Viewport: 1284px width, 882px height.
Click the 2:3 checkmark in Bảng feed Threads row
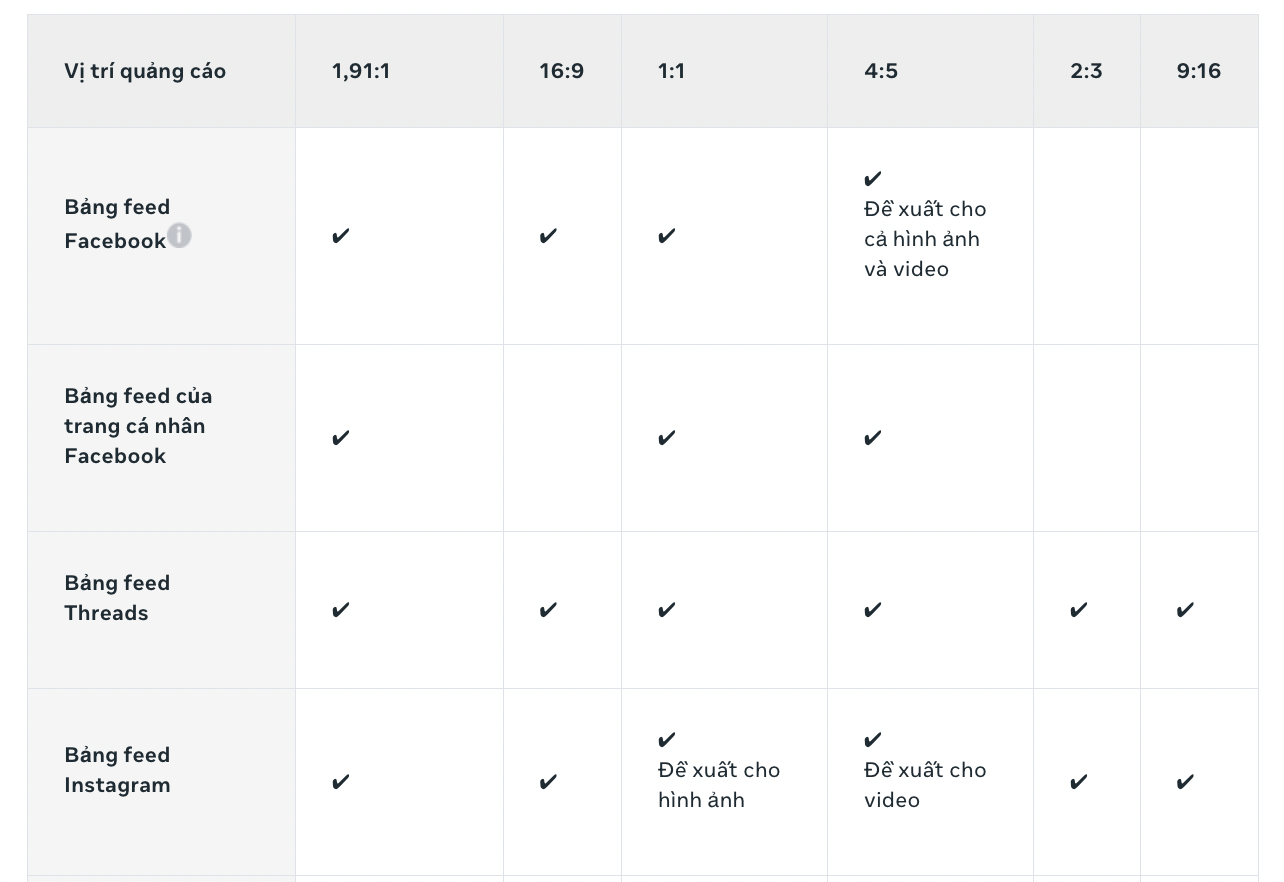click(x=1078, y=610)
